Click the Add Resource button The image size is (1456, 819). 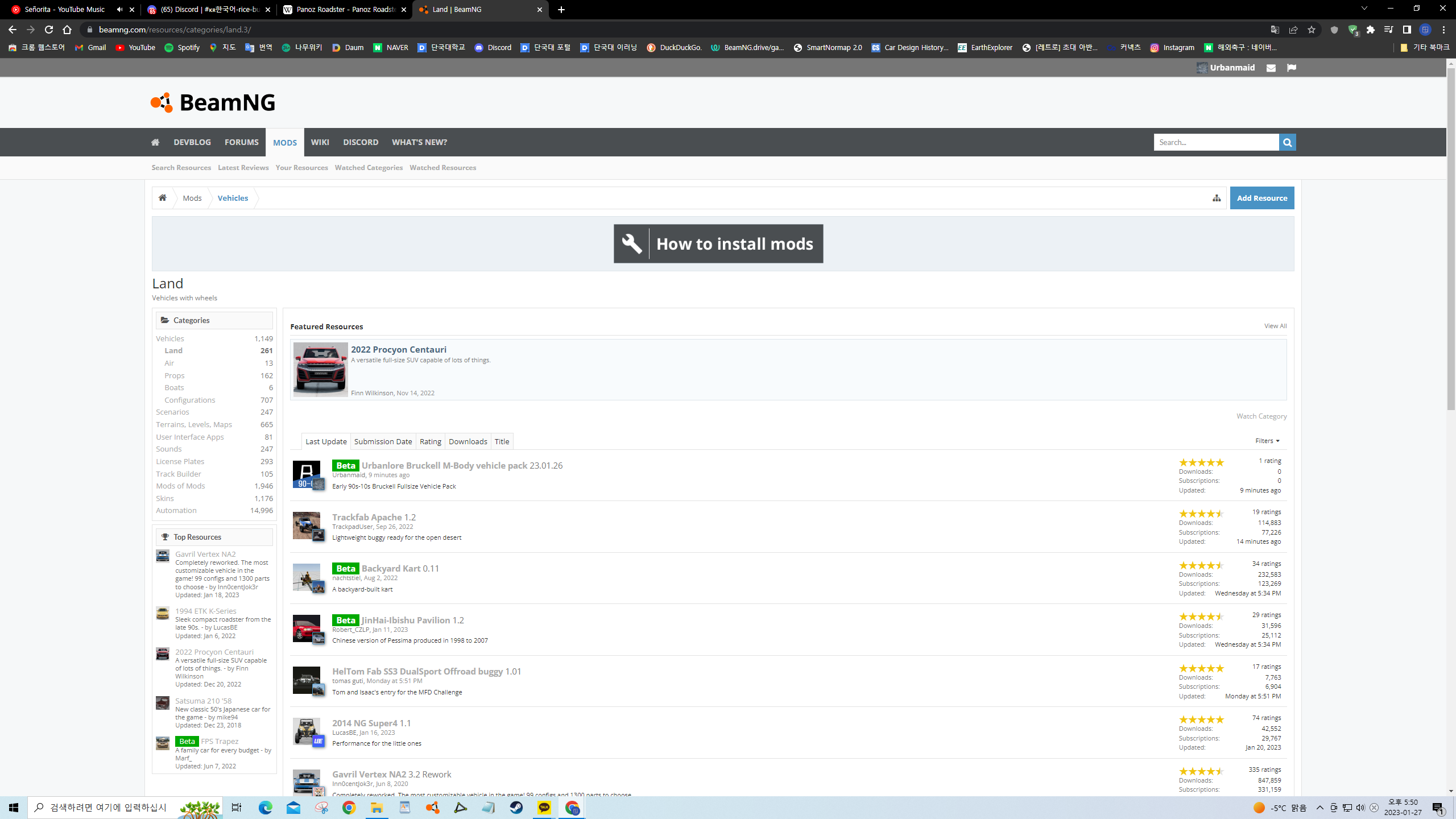(x=1262, y=198)
